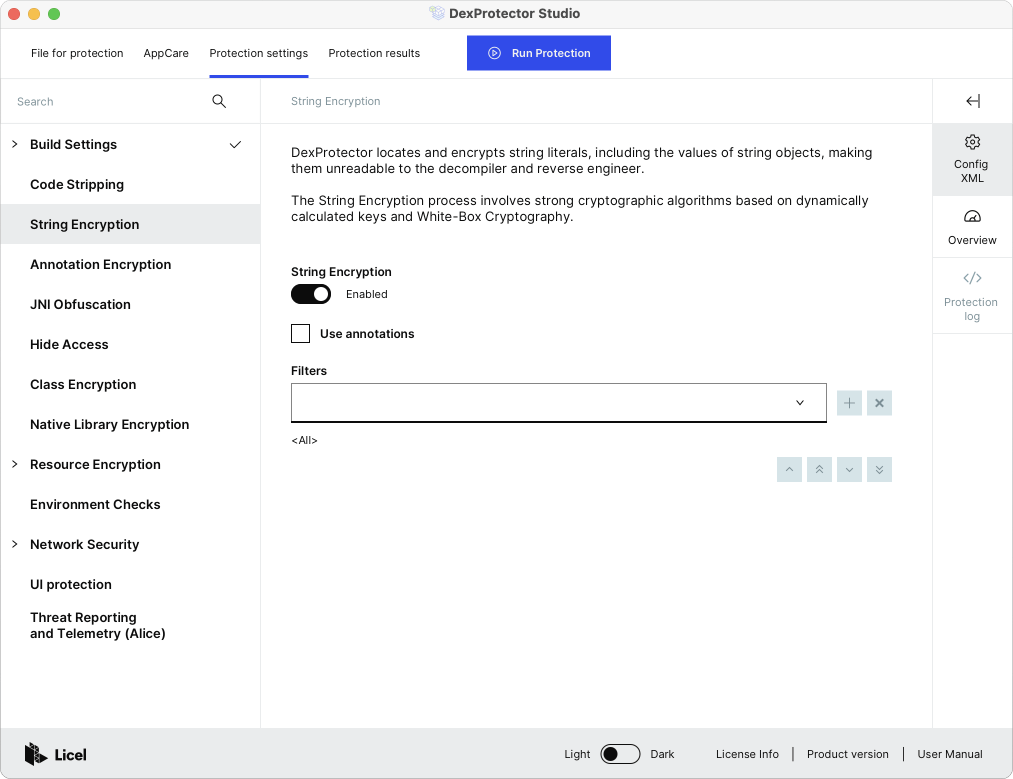Open Annotation Encryption settings
This screenshot has height=779, width=1013.
coord(131,265)
